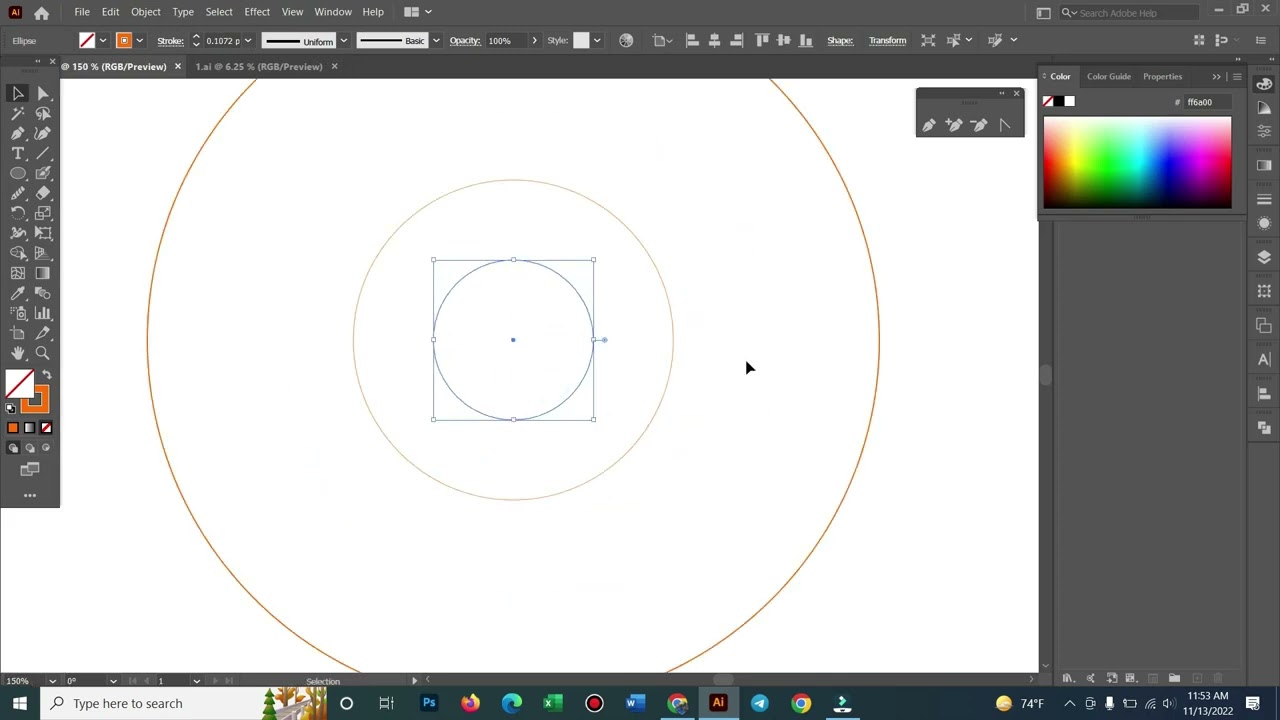Select the Lasso tool
The image size is (1280, 720).
(43, 113)
